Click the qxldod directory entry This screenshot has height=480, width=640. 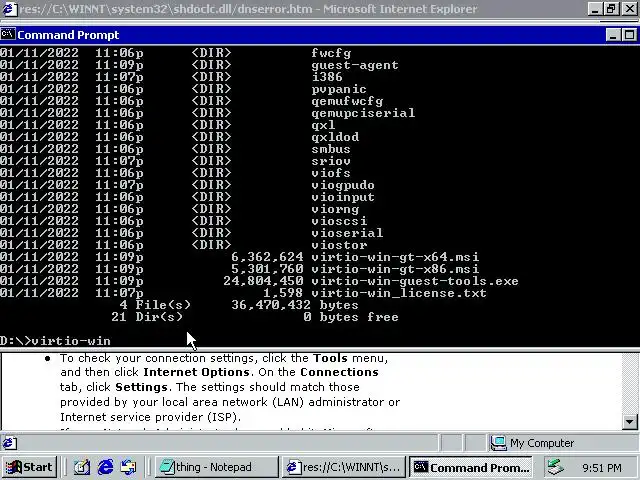click(x=335, y=137)
